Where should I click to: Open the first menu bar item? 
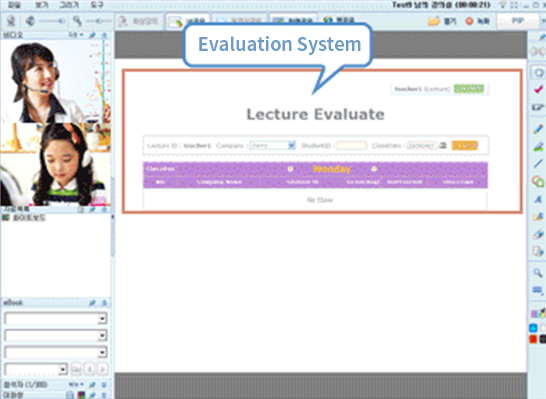point(14,5)
